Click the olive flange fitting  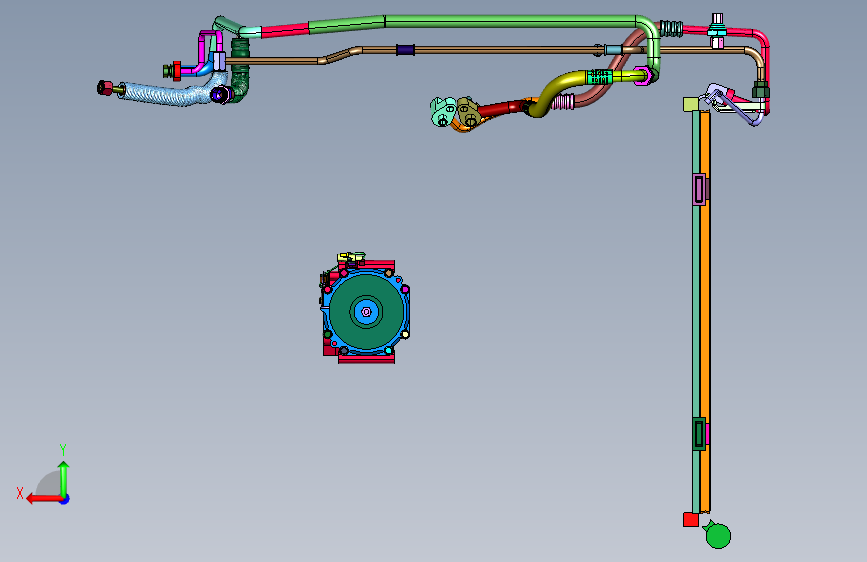468,112
